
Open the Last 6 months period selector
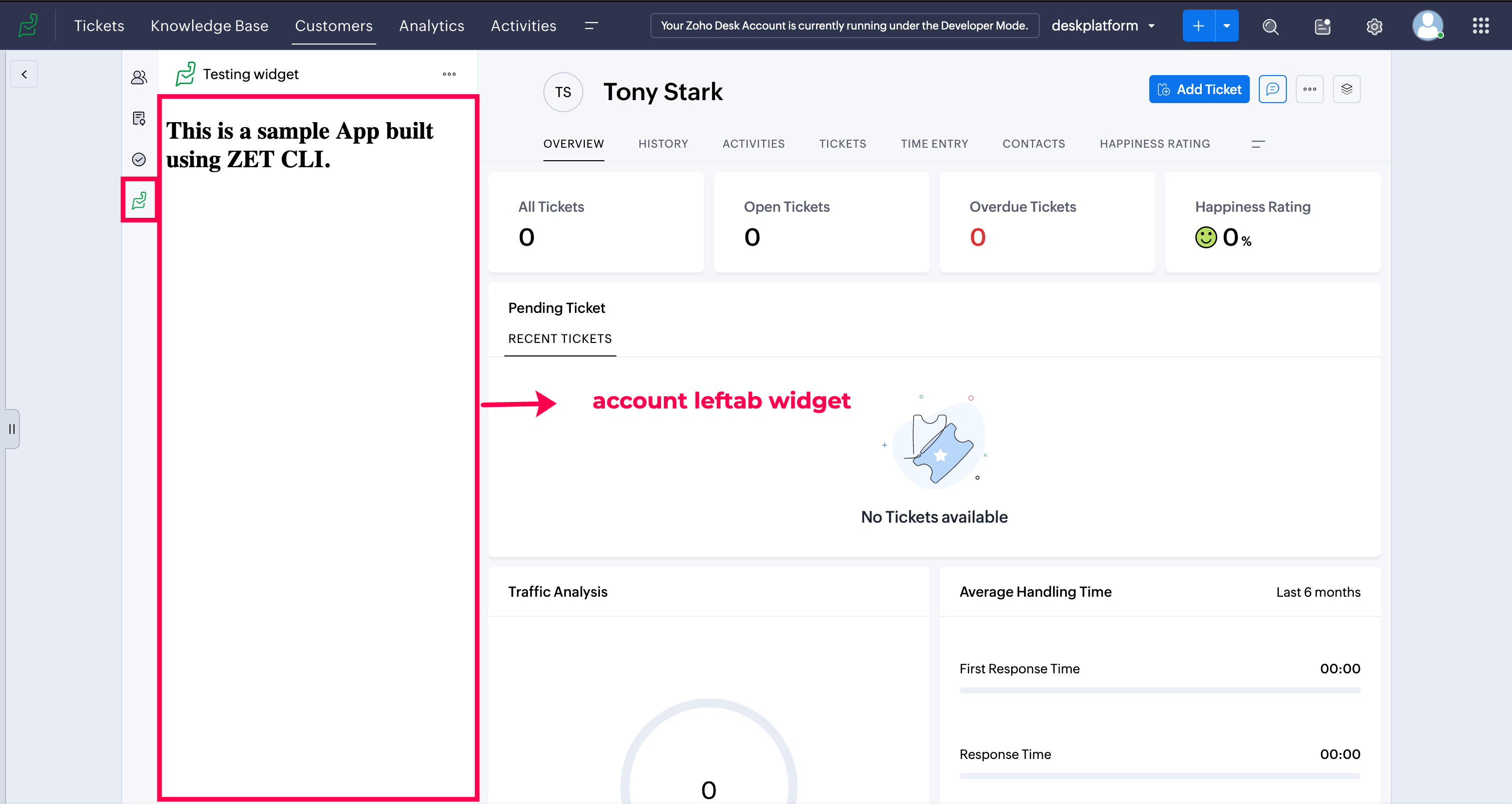(x=1318, y=592)
